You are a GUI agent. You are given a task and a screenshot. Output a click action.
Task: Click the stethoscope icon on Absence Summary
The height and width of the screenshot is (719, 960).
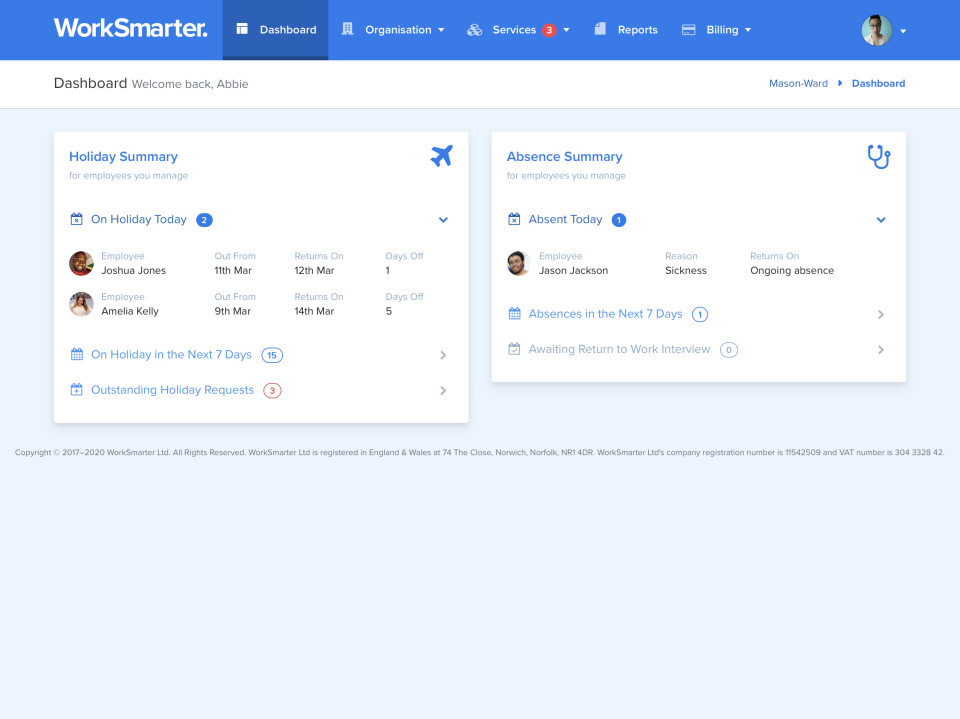click(x=879, y=156)
